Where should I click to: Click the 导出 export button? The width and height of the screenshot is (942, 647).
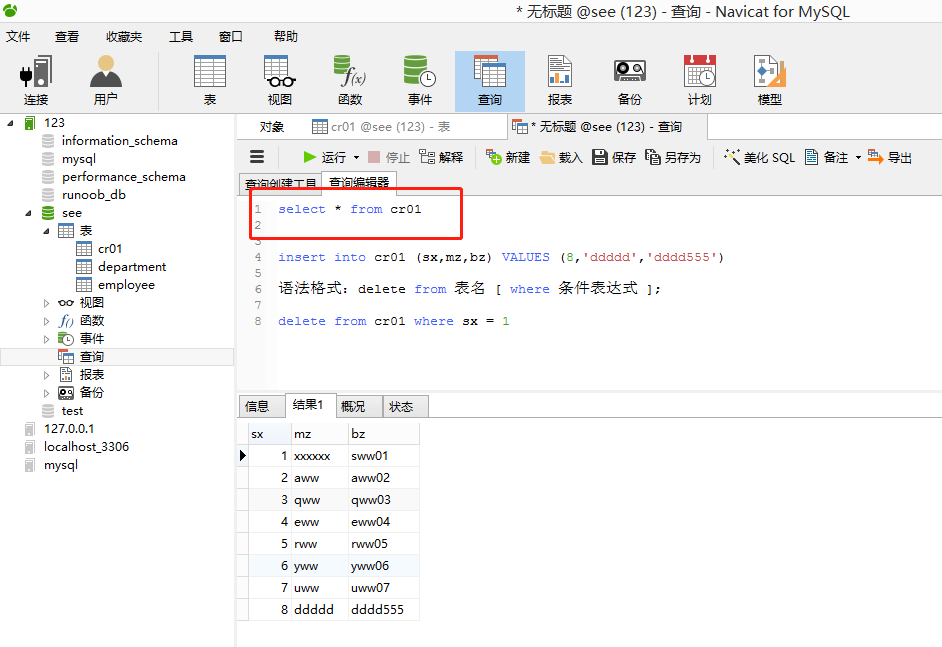point(890,157)
